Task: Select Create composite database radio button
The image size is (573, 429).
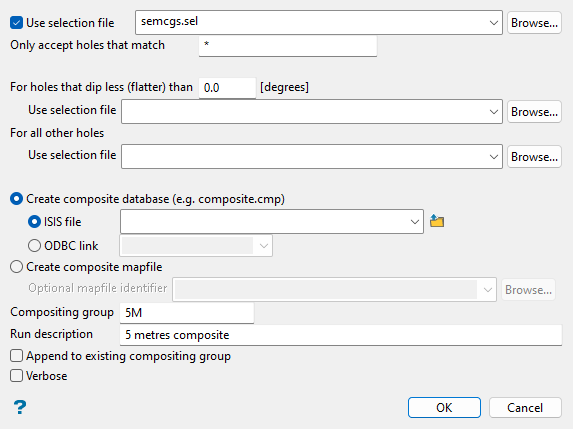Action: pyautogui.click(x=16, y=199)
